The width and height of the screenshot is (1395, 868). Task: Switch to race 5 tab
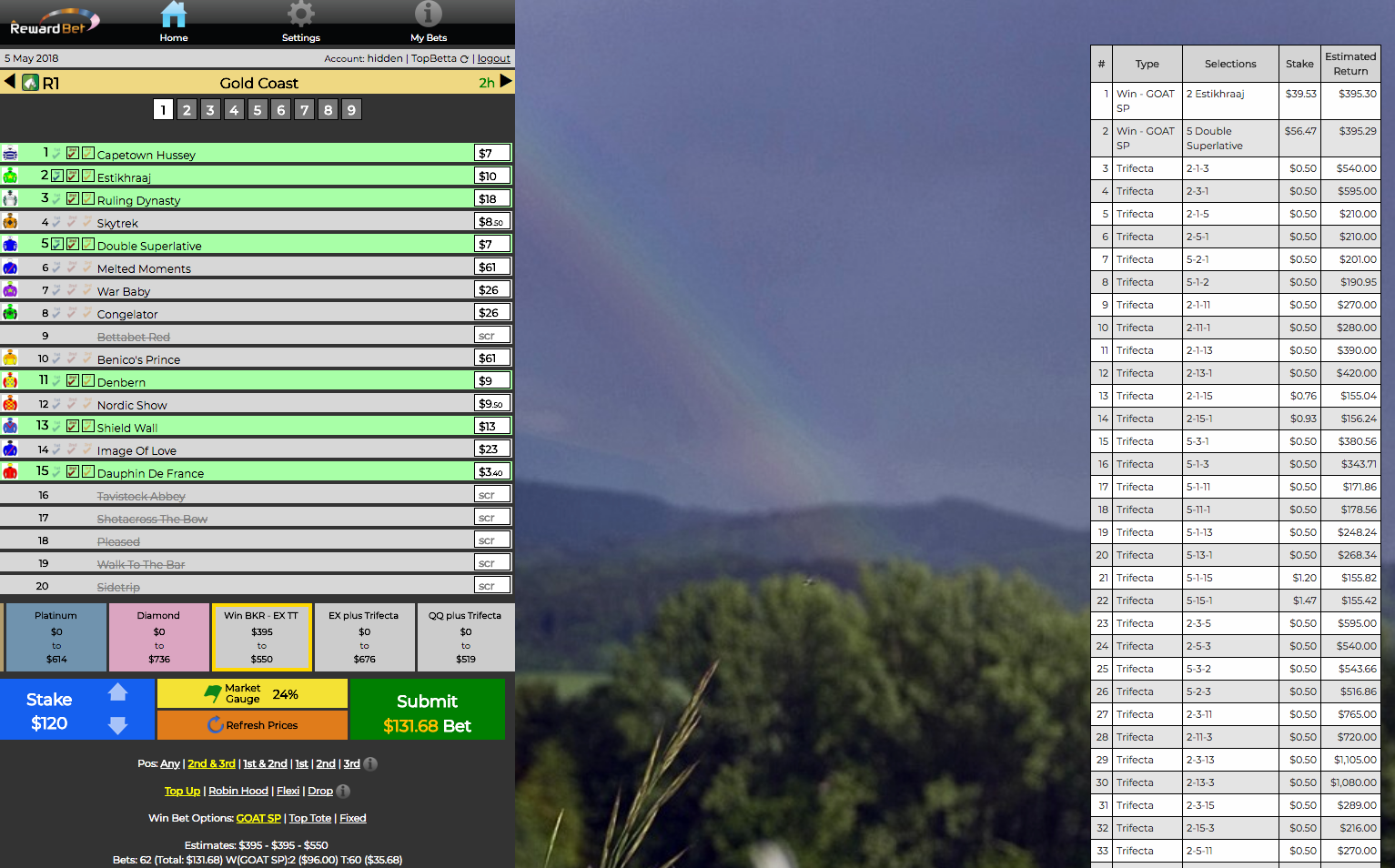[x=258, y=110]
